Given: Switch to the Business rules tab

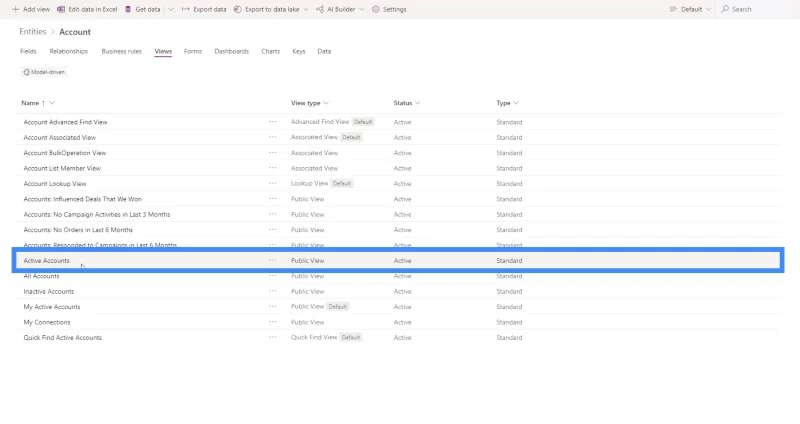Looking at the screenshot, I should pos(121,52).
